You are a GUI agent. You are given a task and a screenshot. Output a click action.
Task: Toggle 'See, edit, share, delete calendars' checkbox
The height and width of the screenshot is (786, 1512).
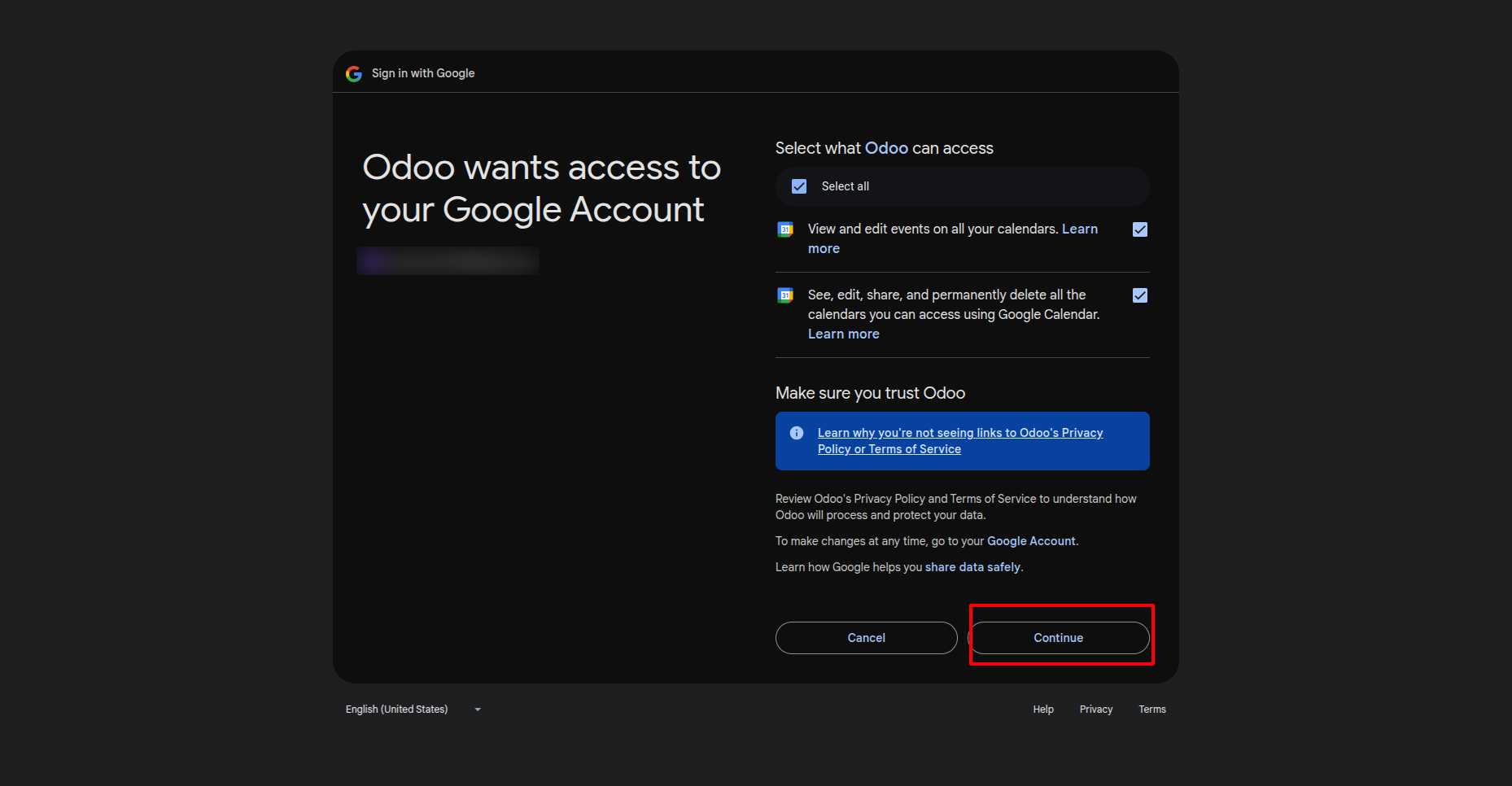point(1140,295)
